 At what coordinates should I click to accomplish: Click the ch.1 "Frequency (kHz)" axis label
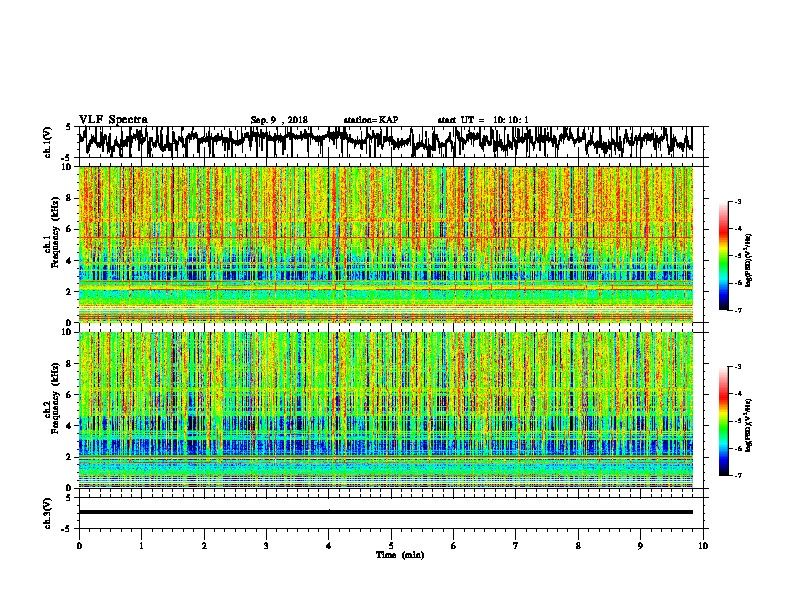click(54, 233)
